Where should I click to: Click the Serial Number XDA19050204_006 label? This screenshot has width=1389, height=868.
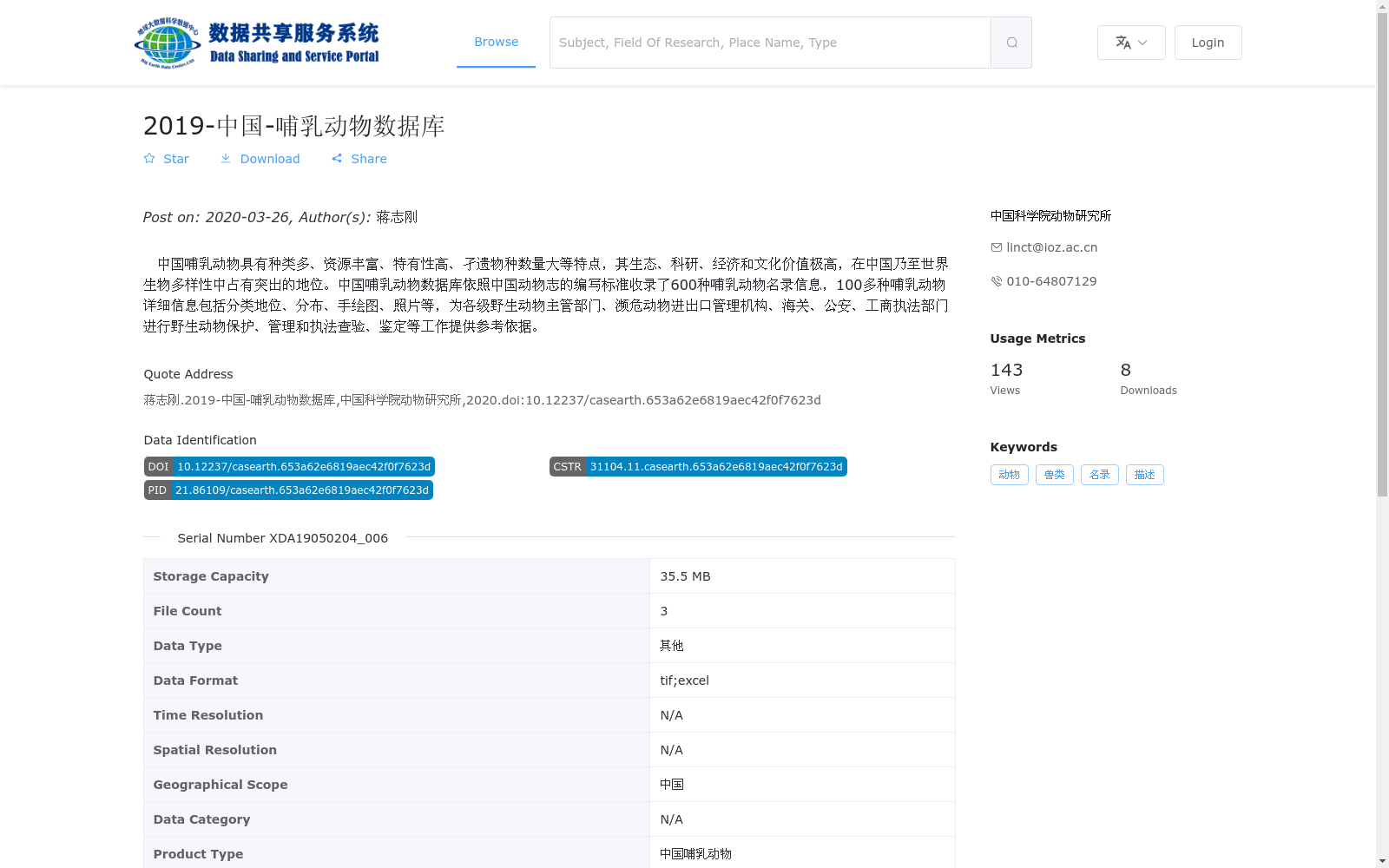[283, 538]
